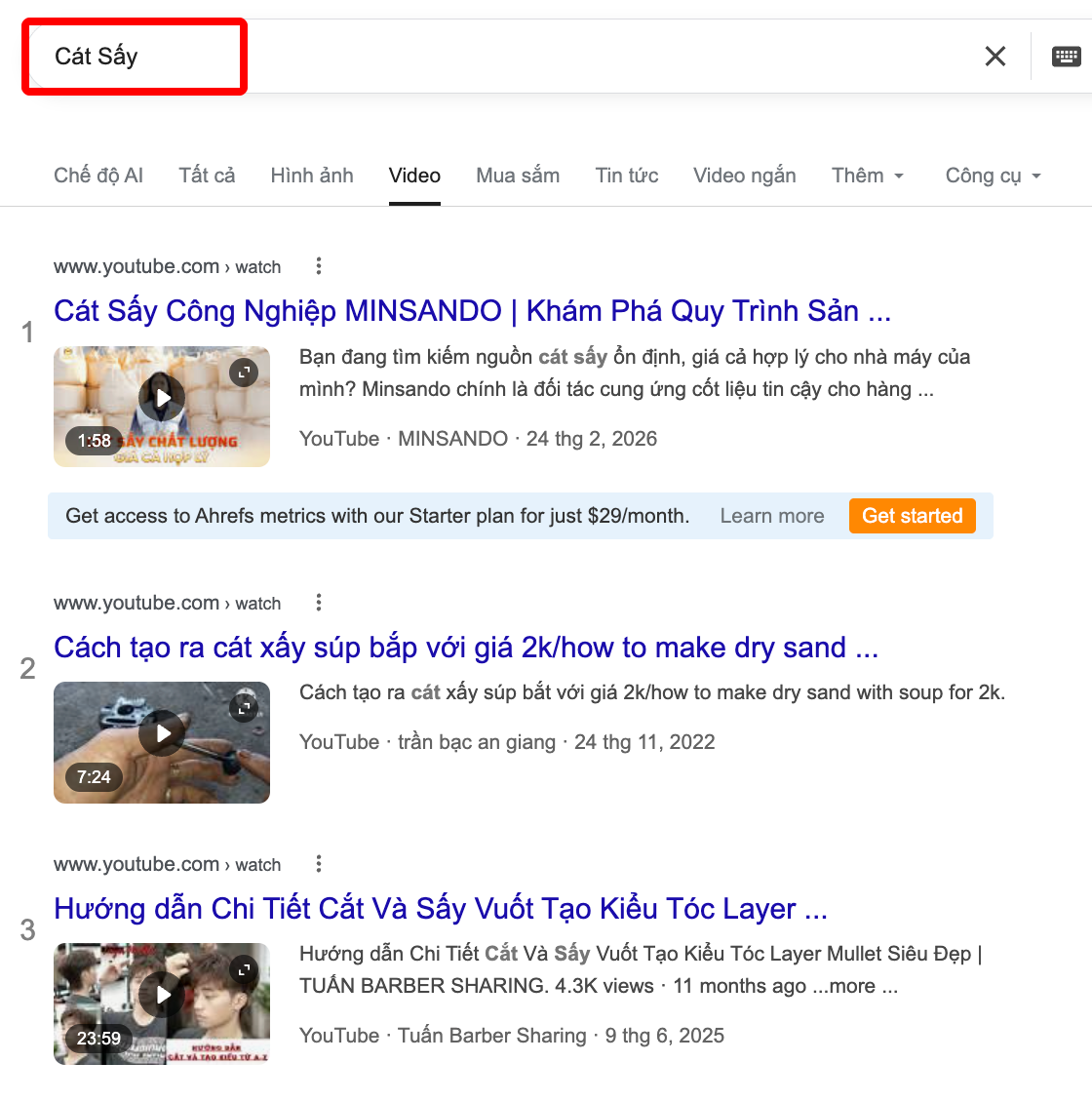1092x1102 pixels.
Task: Play the 7:24 dry sand video
Action: [x=162, y=733]
